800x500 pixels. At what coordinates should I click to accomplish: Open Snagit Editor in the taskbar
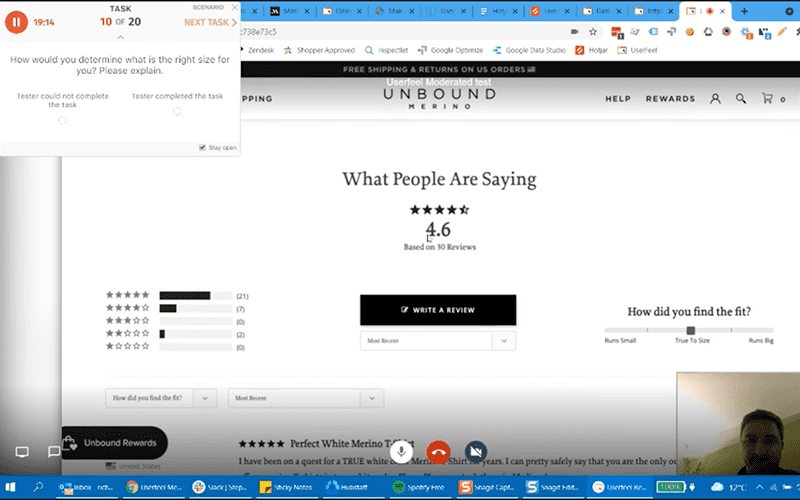coord(553,487)
